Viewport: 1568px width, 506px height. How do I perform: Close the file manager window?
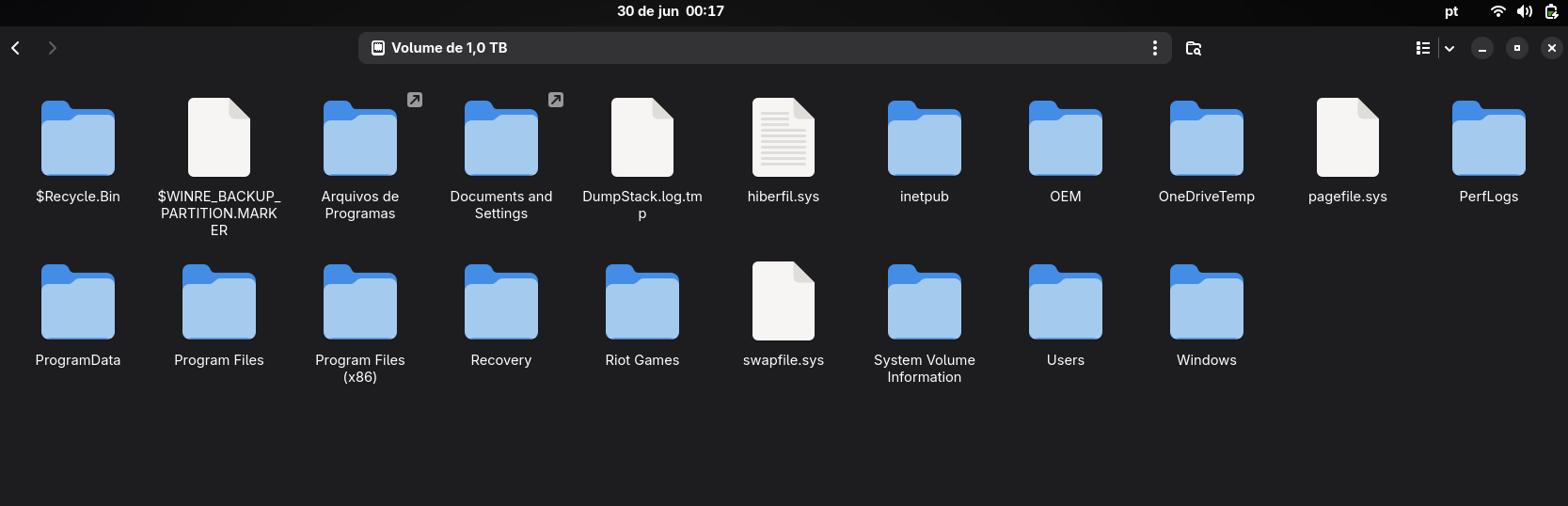[1552, 48]
